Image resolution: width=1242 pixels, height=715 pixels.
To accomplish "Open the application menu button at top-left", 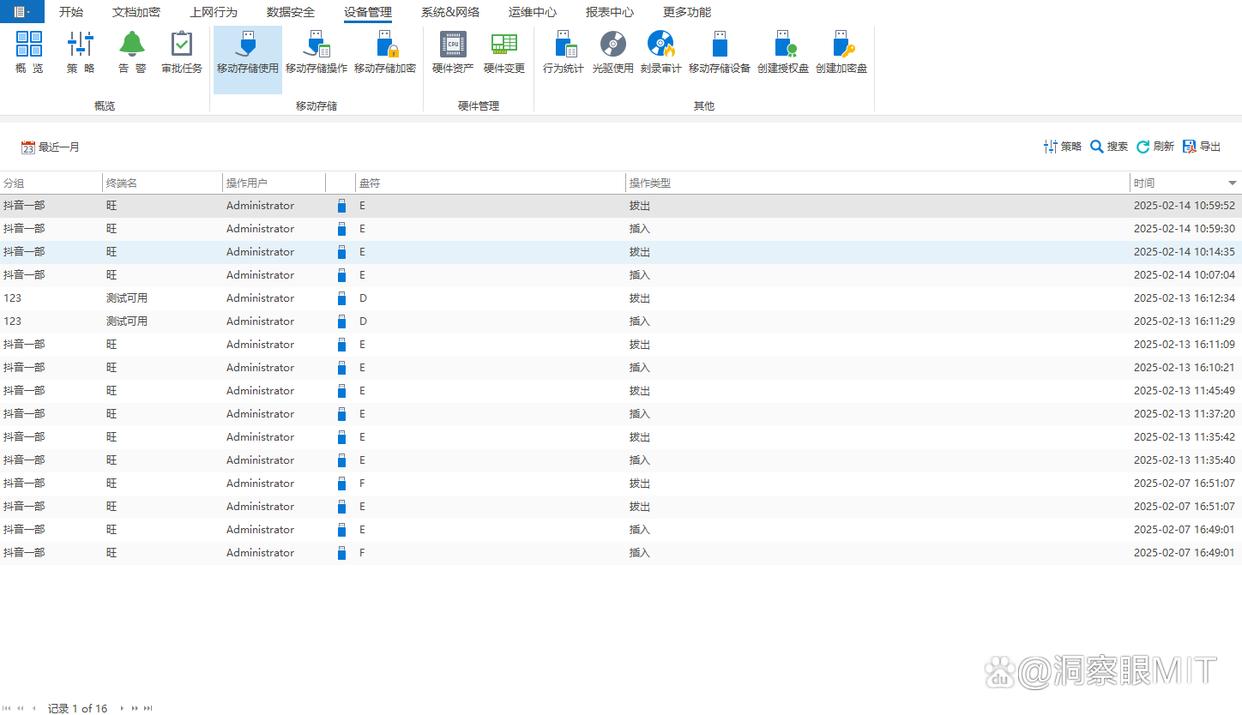I will (x=22, y=12).
